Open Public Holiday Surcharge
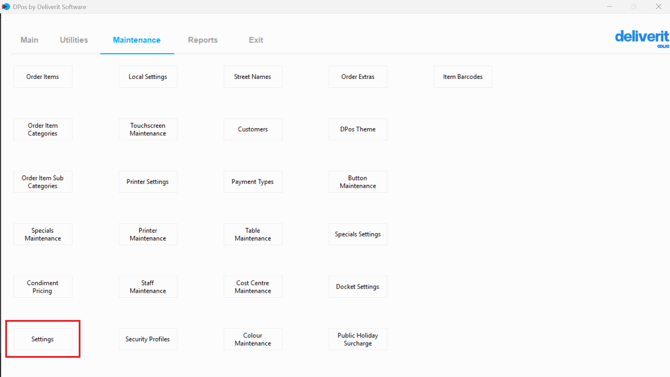Screen dimensions: 670x377 [x=358, y=339]
